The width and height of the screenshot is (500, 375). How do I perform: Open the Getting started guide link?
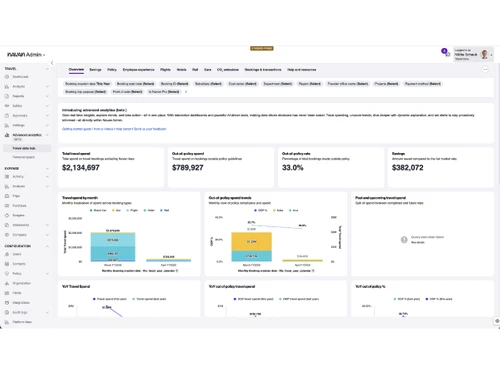pos(77,129)
